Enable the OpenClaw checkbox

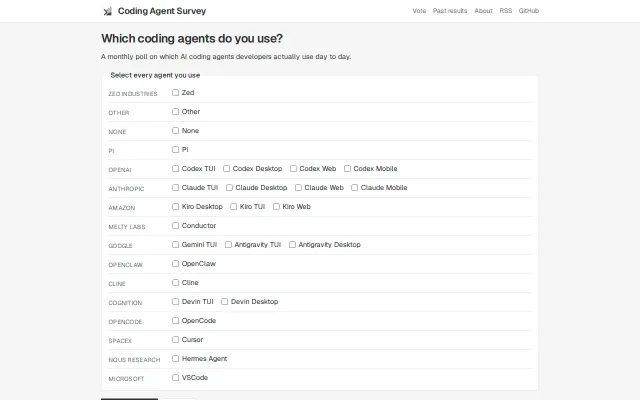tap(176, 263)
